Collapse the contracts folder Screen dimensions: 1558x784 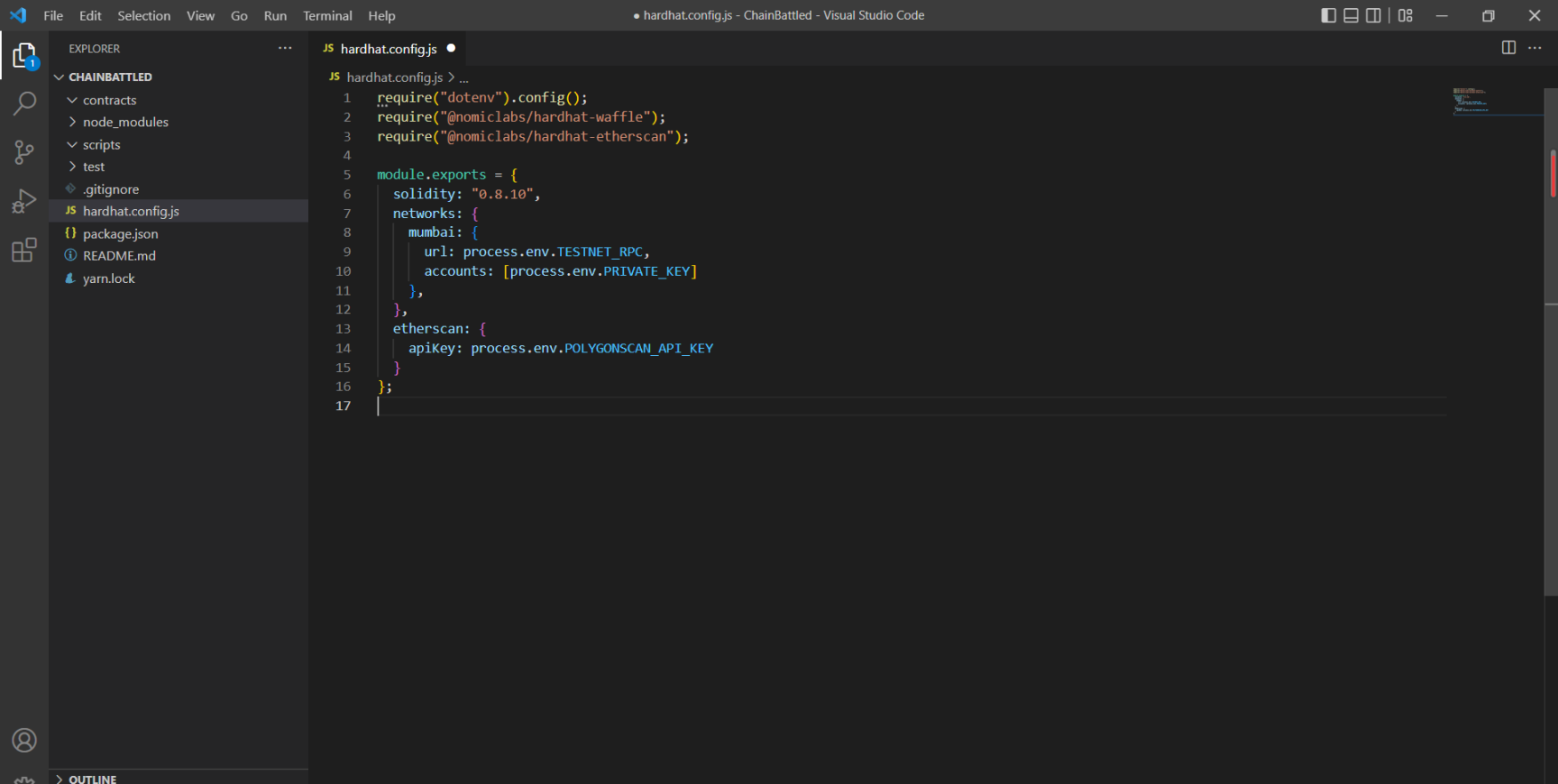[109, 100]
